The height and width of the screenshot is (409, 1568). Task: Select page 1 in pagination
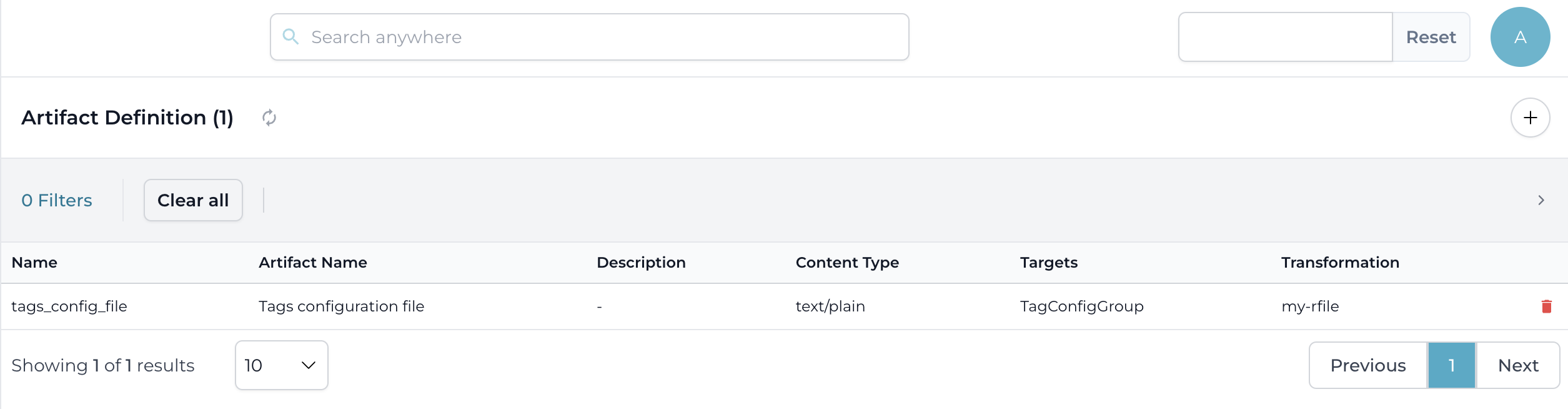point(1451,365)
